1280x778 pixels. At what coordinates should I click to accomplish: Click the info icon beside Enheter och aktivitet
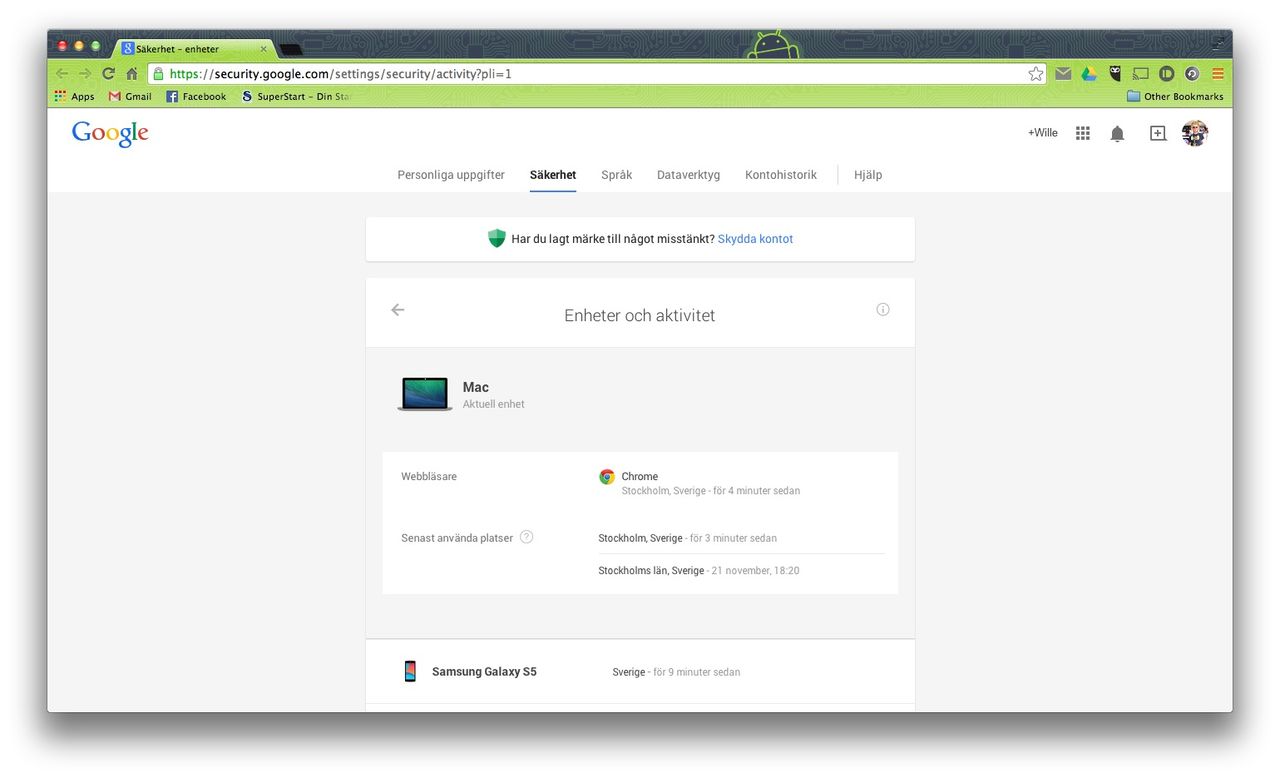click(883, 309)
